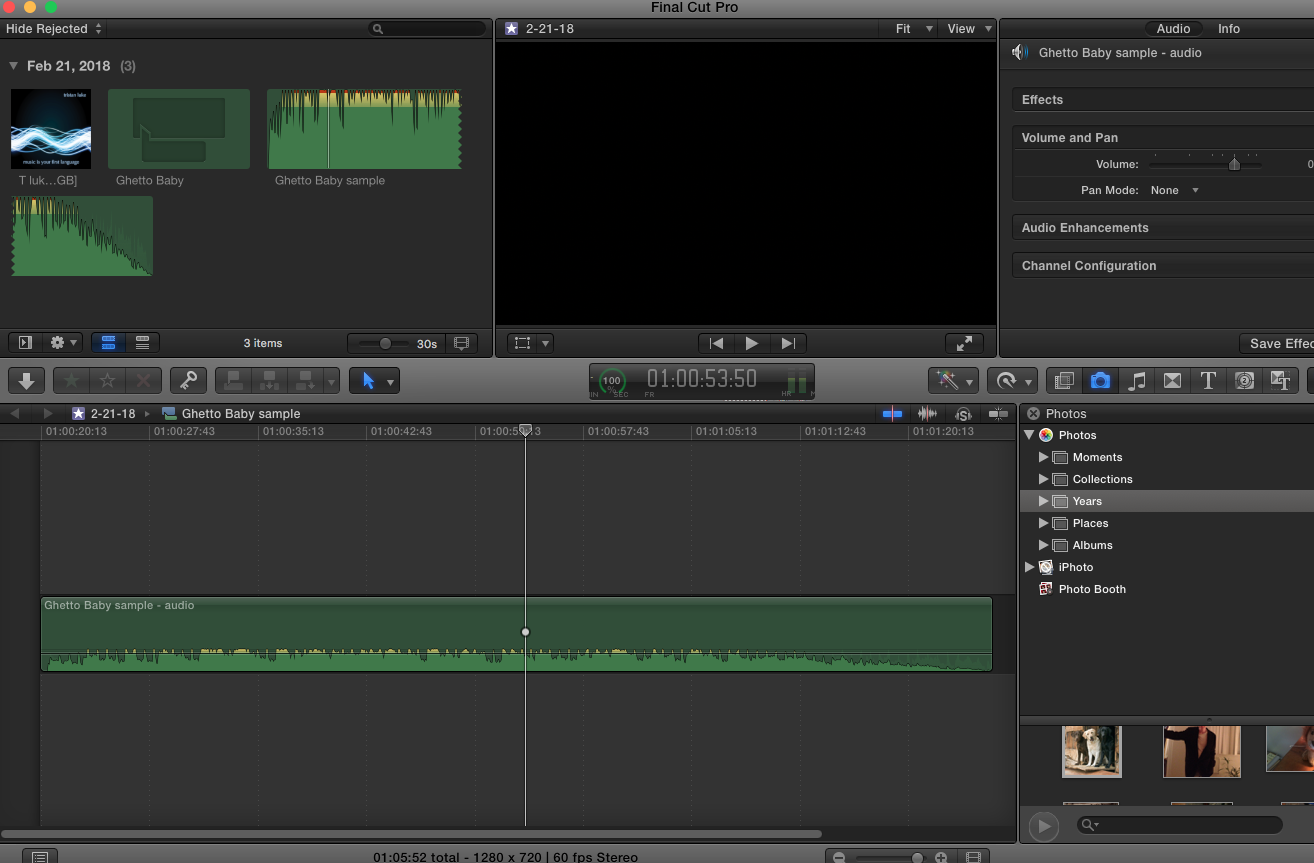Expand the Moments folder in Photos
1314x863 pixels.
(1043, 457)
